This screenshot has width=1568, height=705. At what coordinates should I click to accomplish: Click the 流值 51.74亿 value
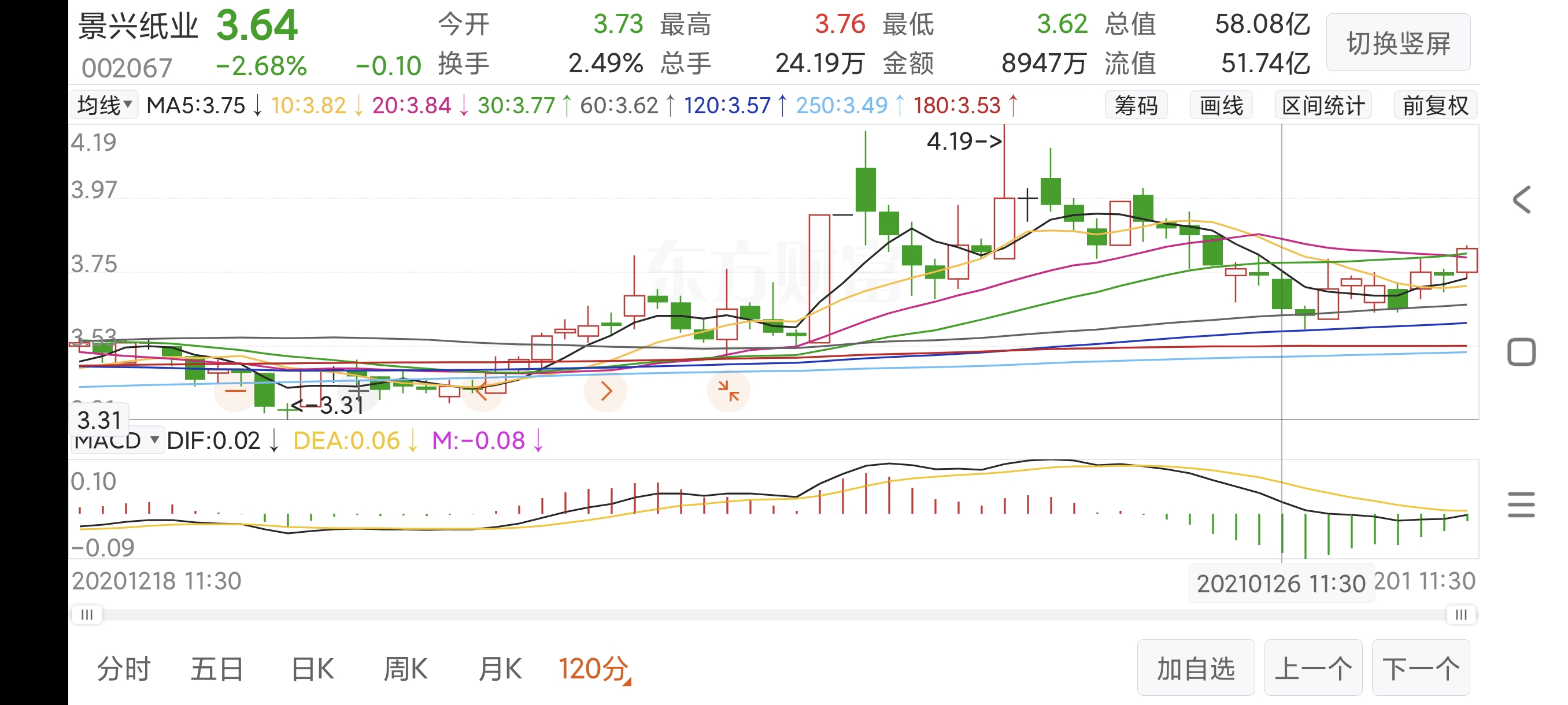[1266, 63]
